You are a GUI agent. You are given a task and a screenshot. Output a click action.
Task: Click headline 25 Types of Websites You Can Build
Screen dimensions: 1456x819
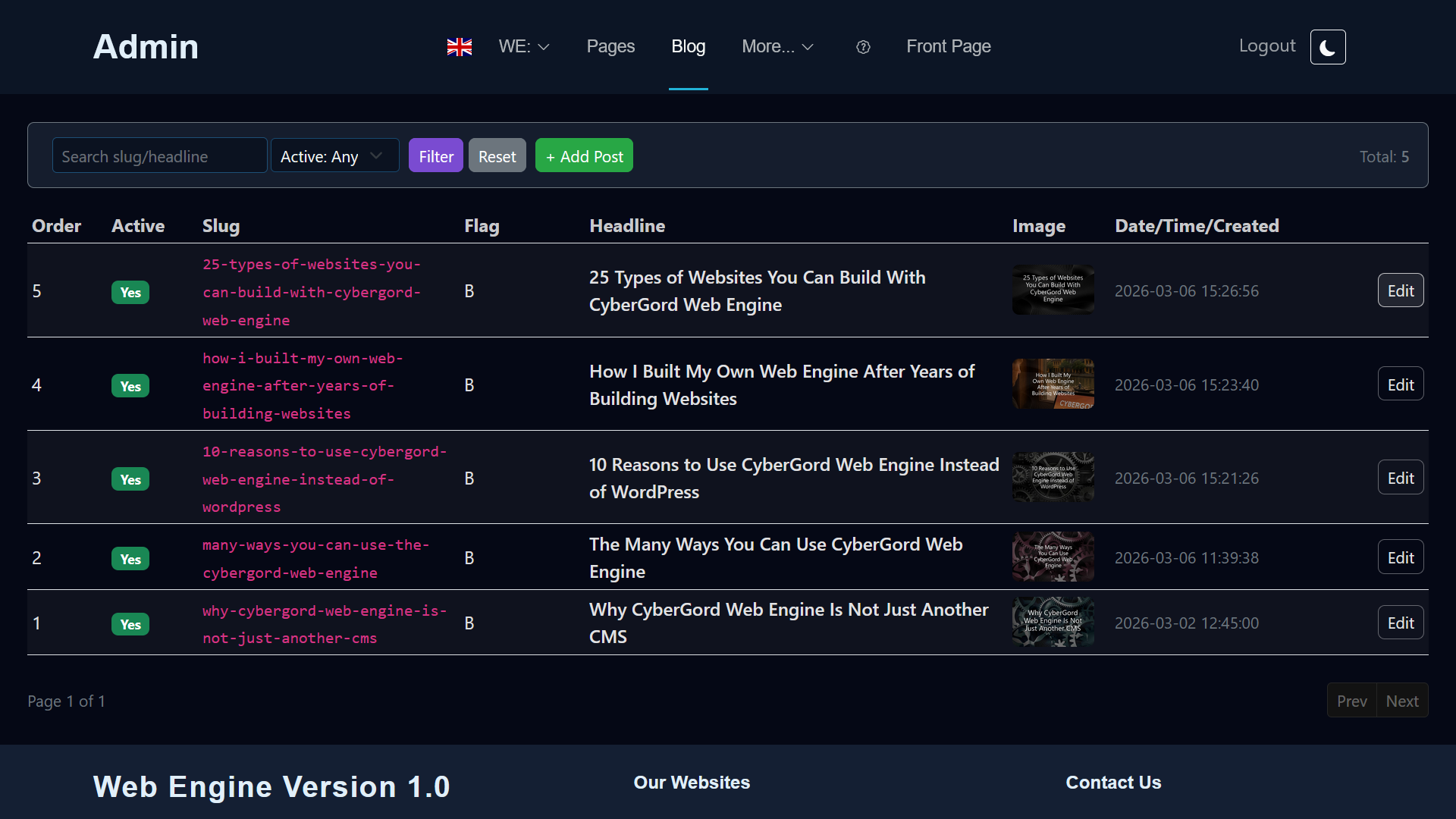point(758,290)
